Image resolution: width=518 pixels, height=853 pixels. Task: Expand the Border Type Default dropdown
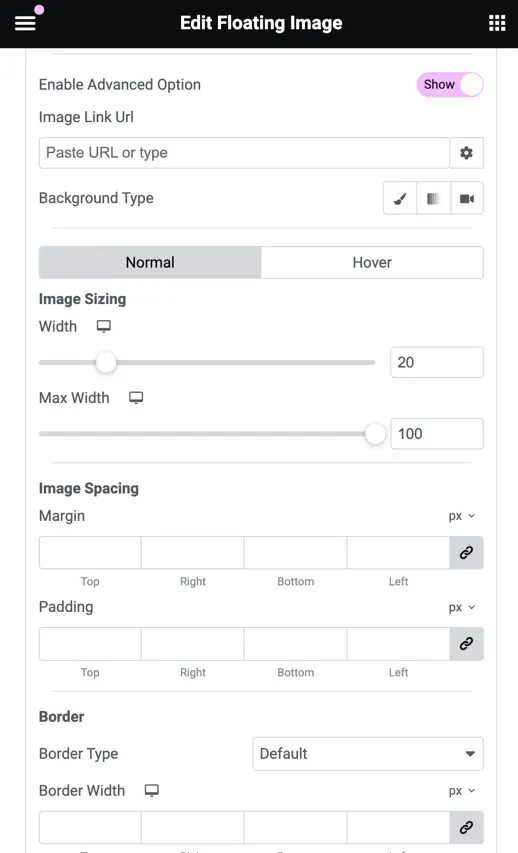368,754
